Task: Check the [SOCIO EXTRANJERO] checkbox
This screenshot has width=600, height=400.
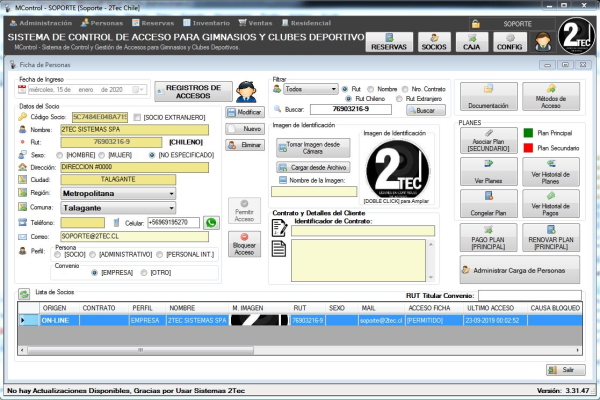Action: click(137, 118)
